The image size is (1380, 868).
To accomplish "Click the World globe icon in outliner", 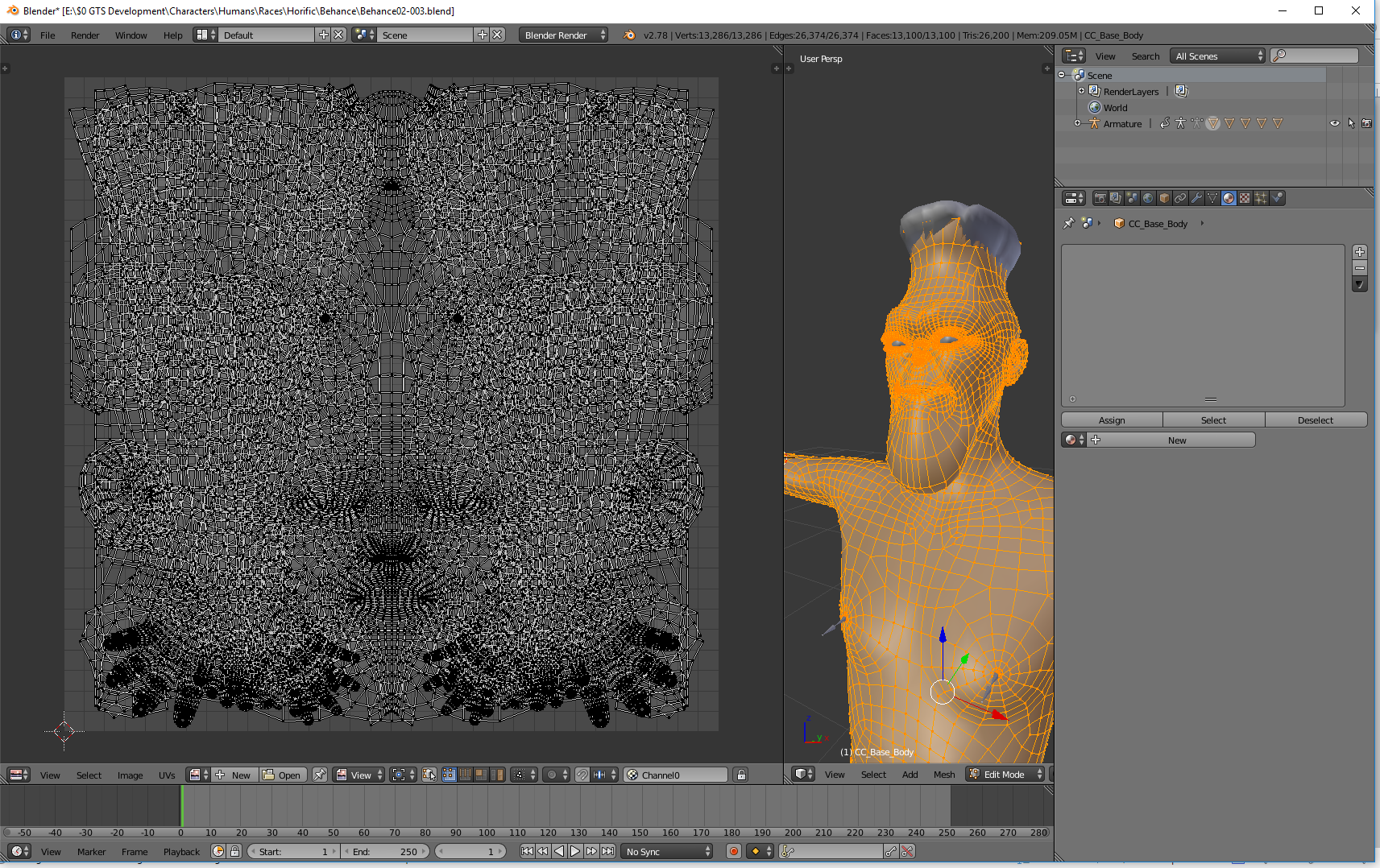I will 1095,107.
